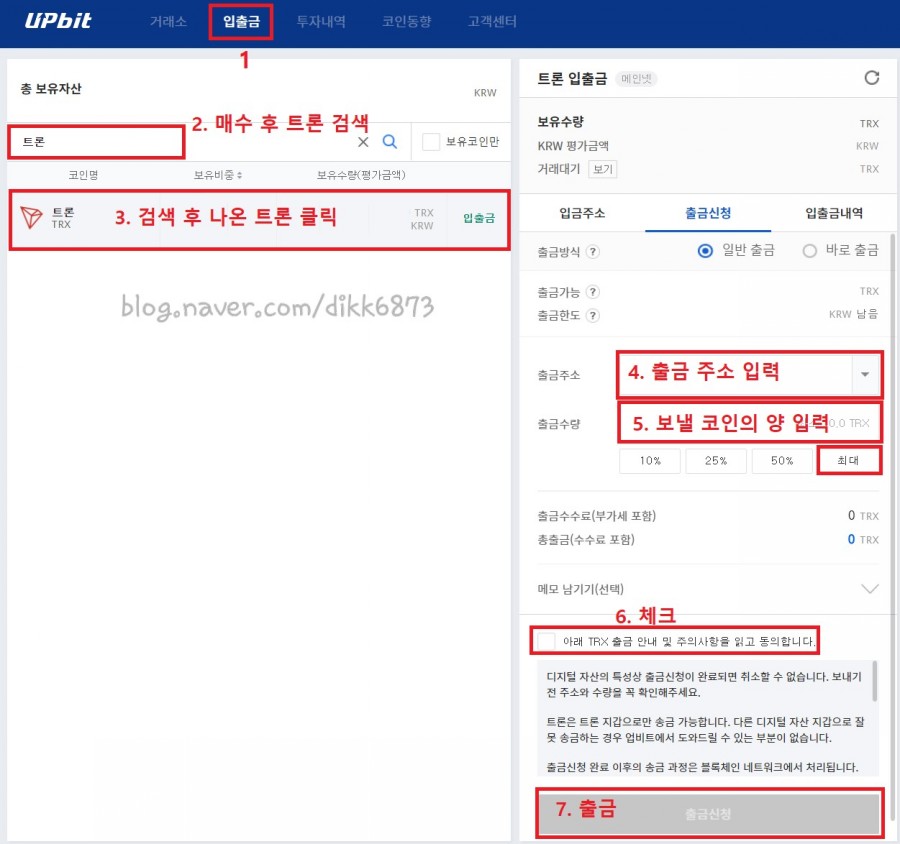Open the 거래소 menu
Screen dimensions: 900x844
(168, 22)
